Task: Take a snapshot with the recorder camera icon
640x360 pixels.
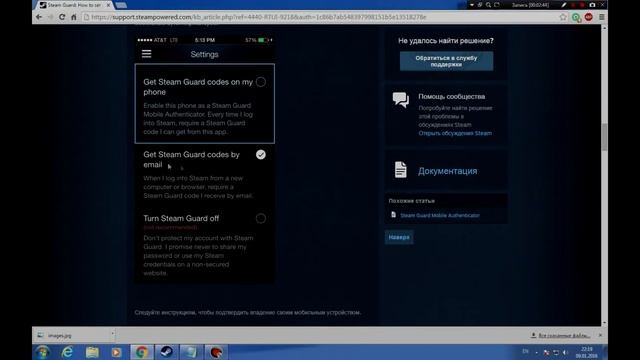Action: click(x=592, y=5)
